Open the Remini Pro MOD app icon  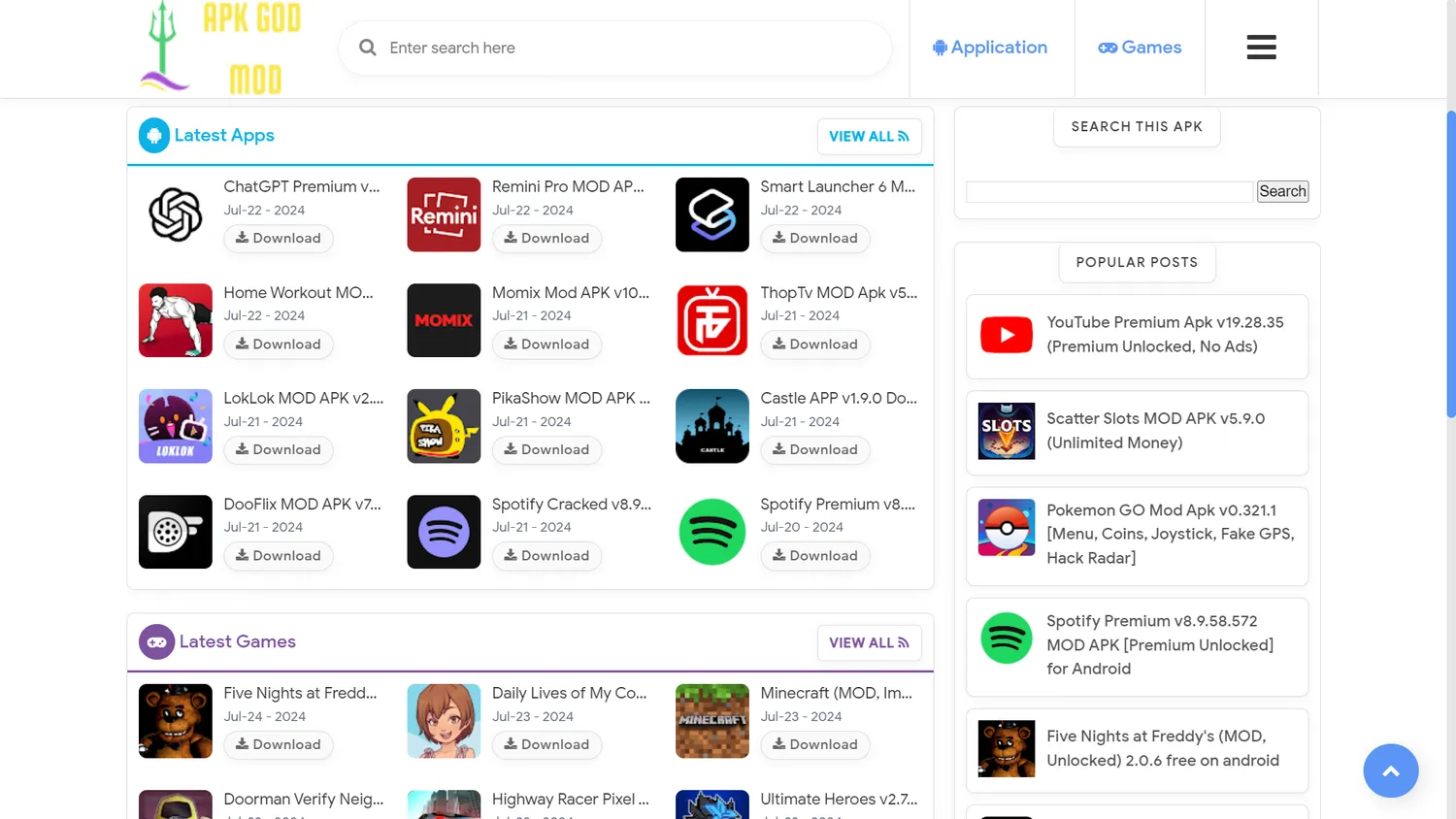point(444,214)
